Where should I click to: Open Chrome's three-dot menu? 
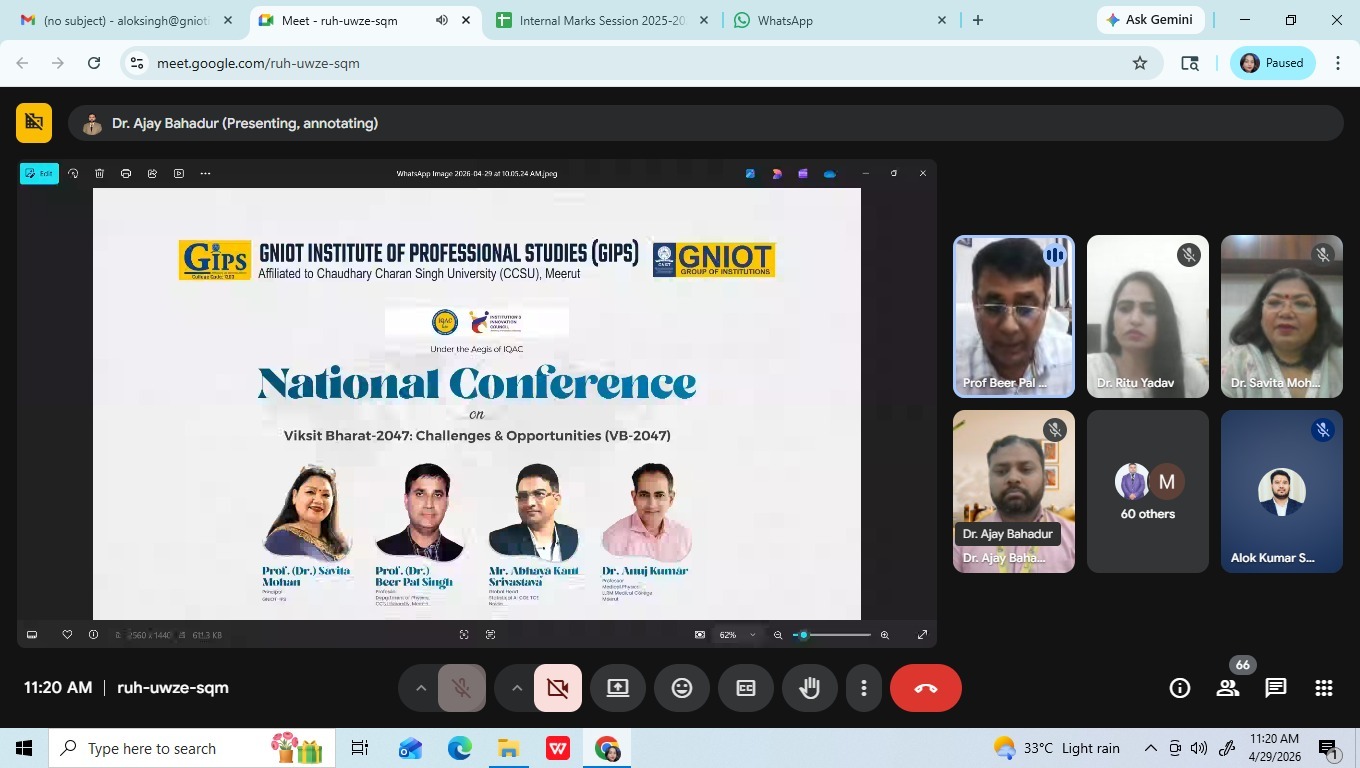[x=1338, y=63]
